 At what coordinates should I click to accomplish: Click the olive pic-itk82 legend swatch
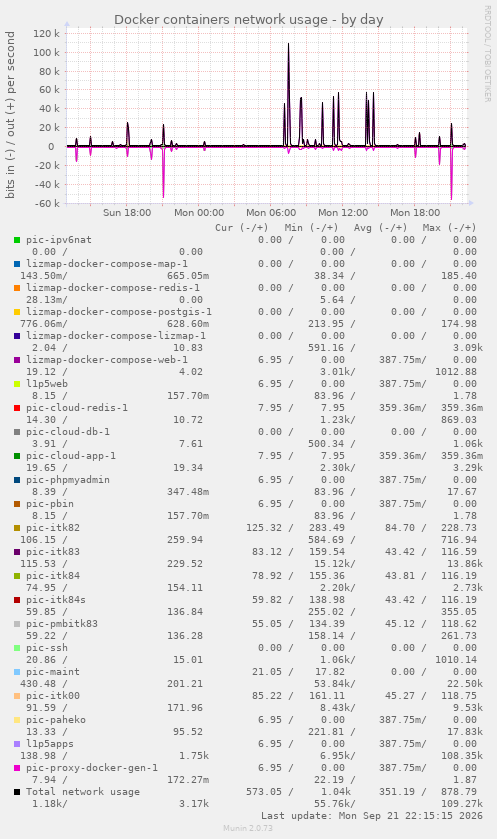click(x=17, y=528)
